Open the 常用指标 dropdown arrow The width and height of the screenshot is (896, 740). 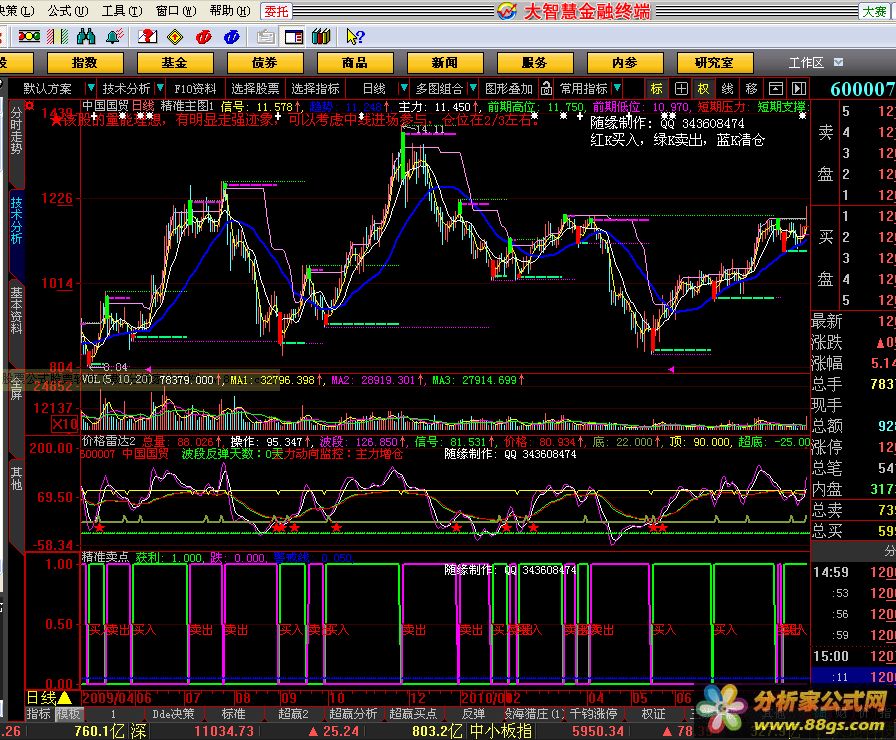(x=617, y=88)
